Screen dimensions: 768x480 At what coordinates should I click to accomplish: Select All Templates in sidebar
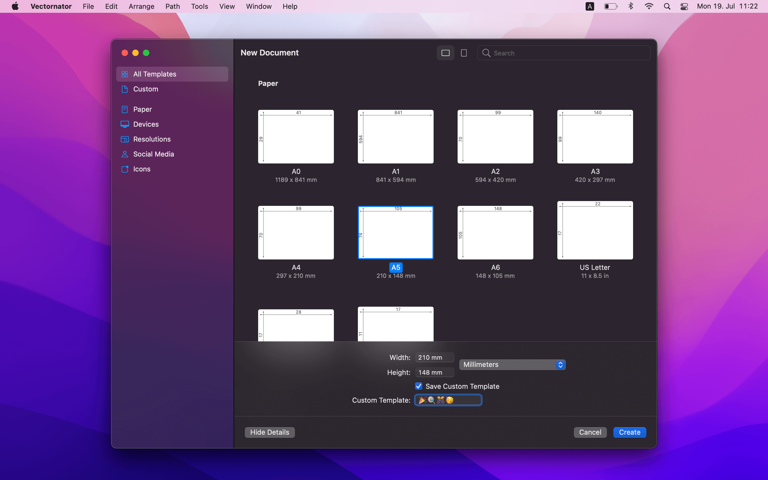tap(172, 74)
